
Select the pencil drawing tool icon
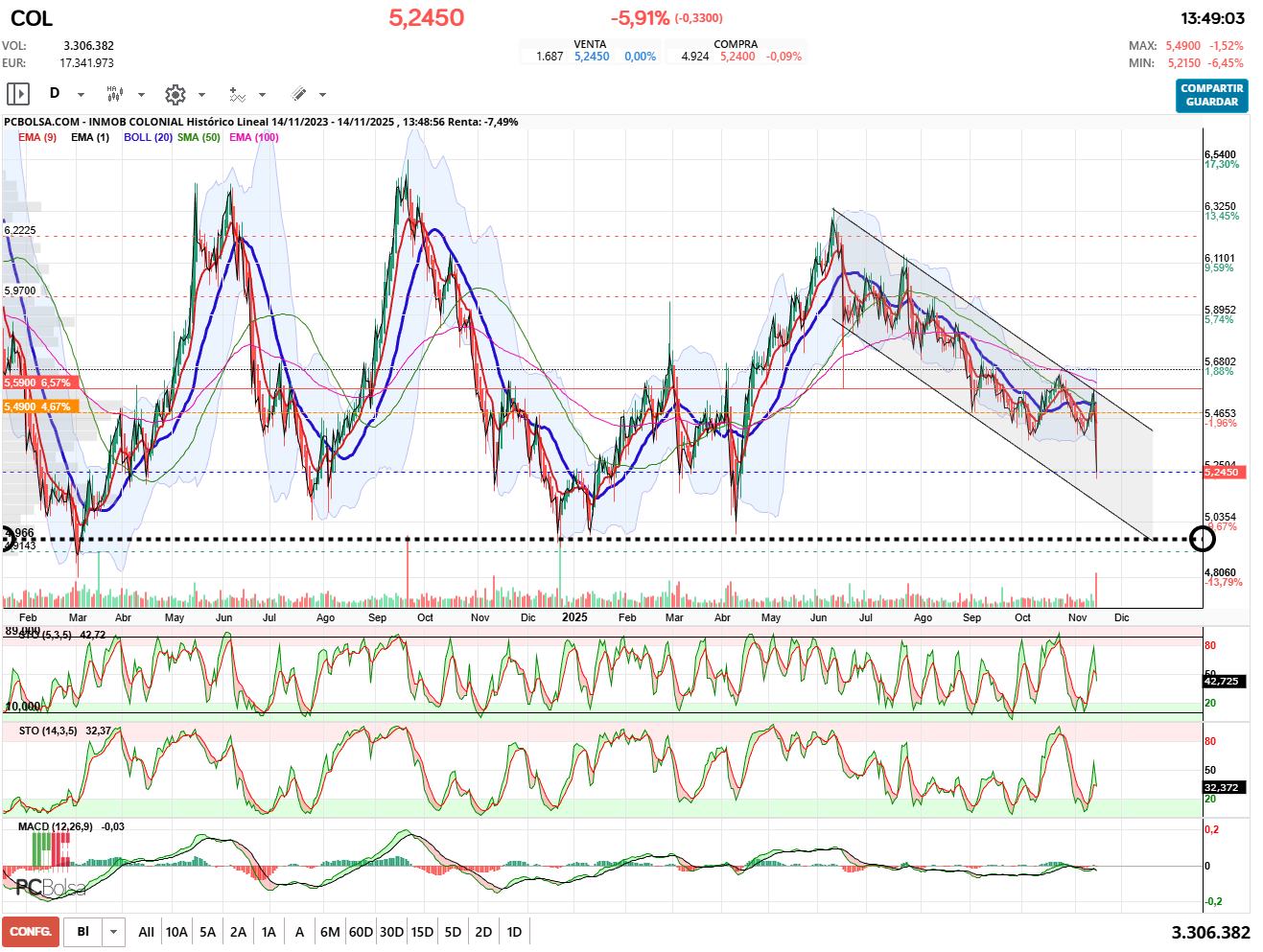[298, 94]
